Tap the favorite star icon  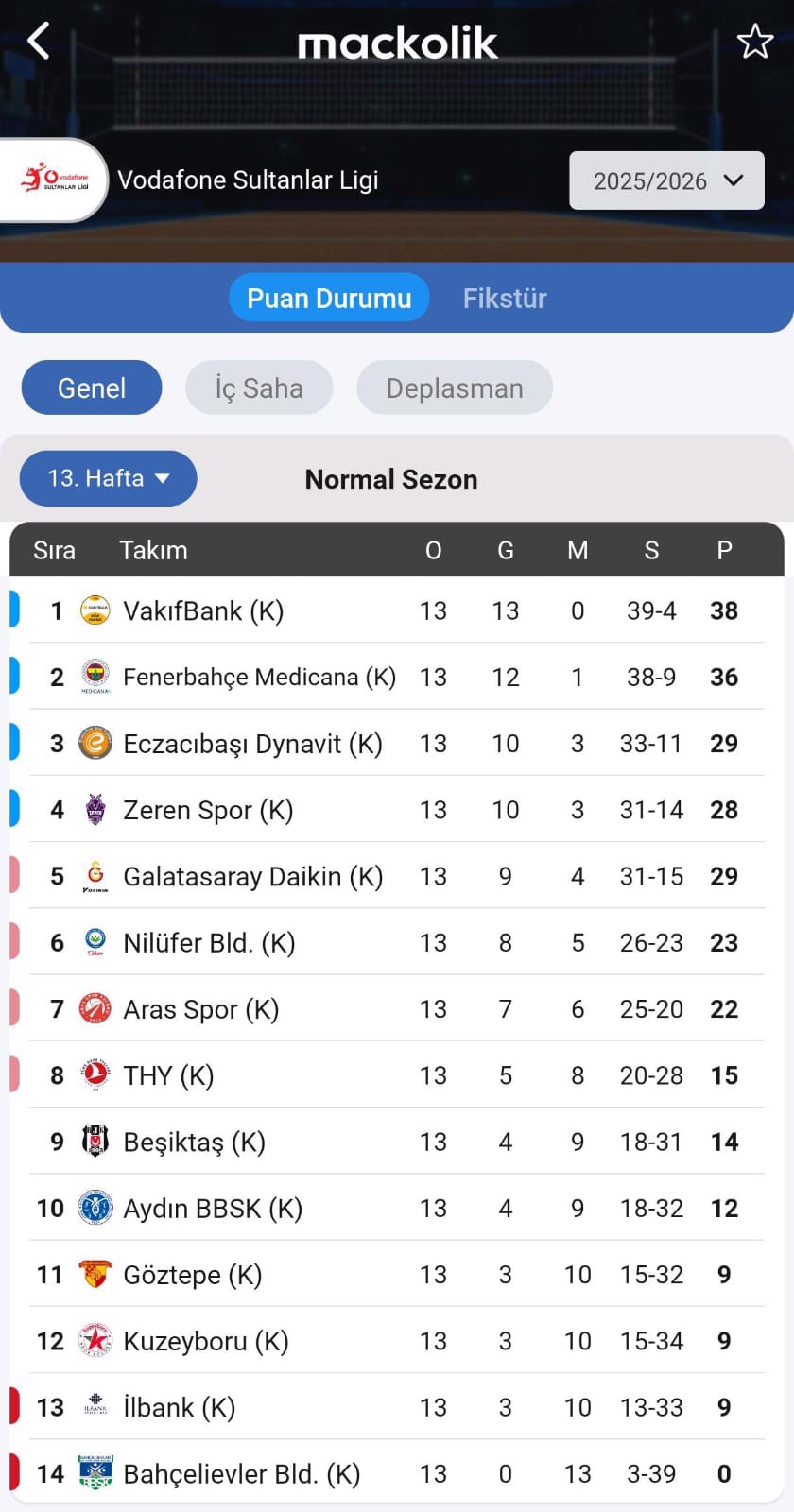pos(754,42)
